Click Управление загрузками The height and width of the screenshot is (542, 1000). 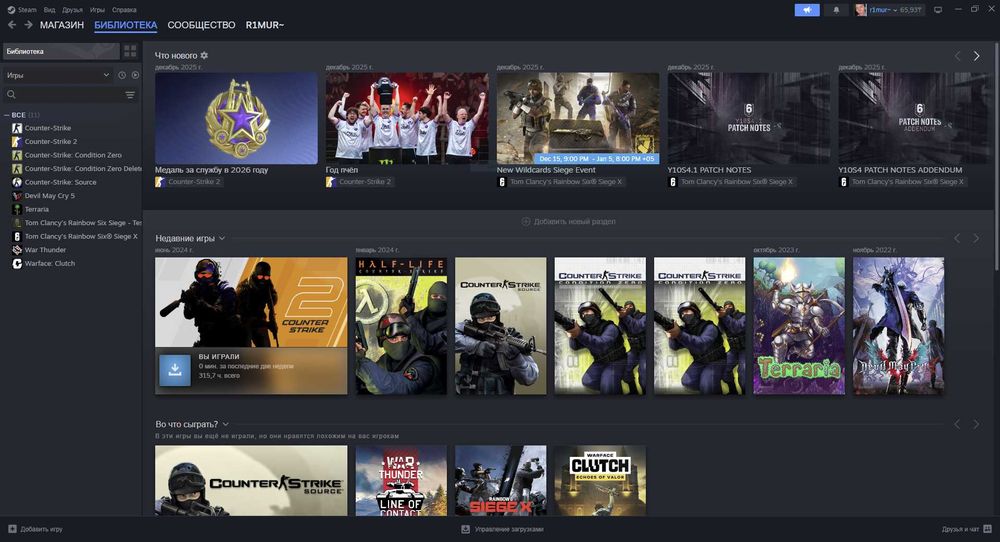point(509,529)
